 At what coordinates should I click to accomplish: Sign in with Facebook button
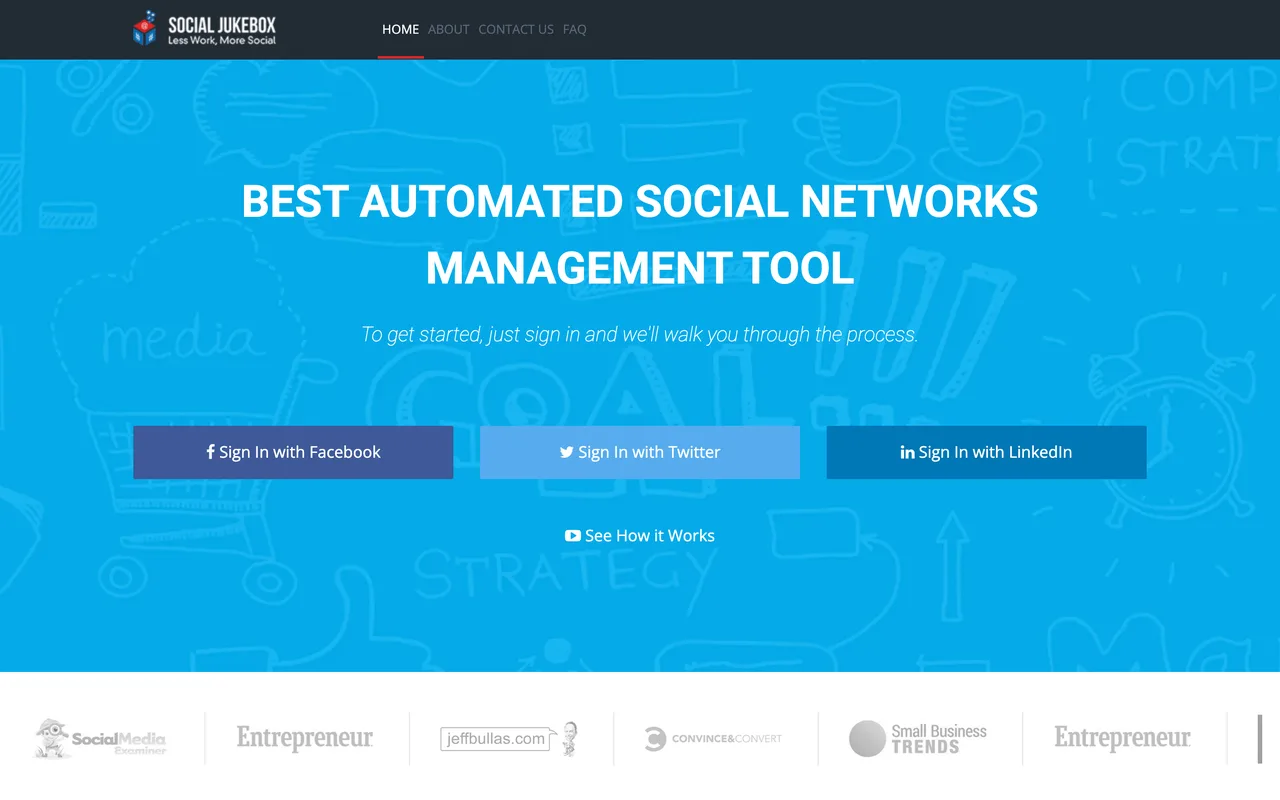(x=293, y=452)
